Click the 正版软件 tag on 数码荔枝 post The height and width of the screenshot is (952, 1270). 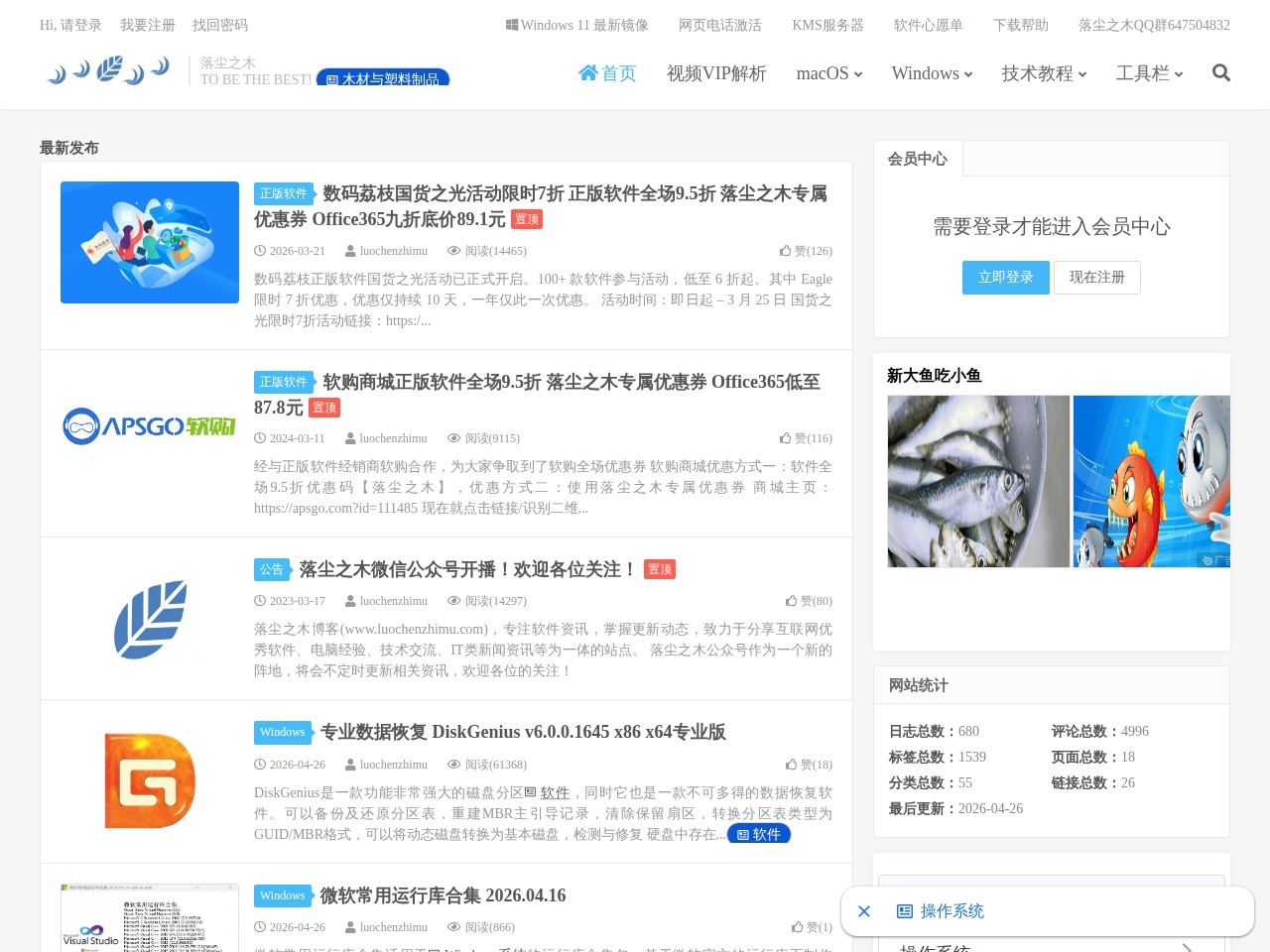click(284, 193)
